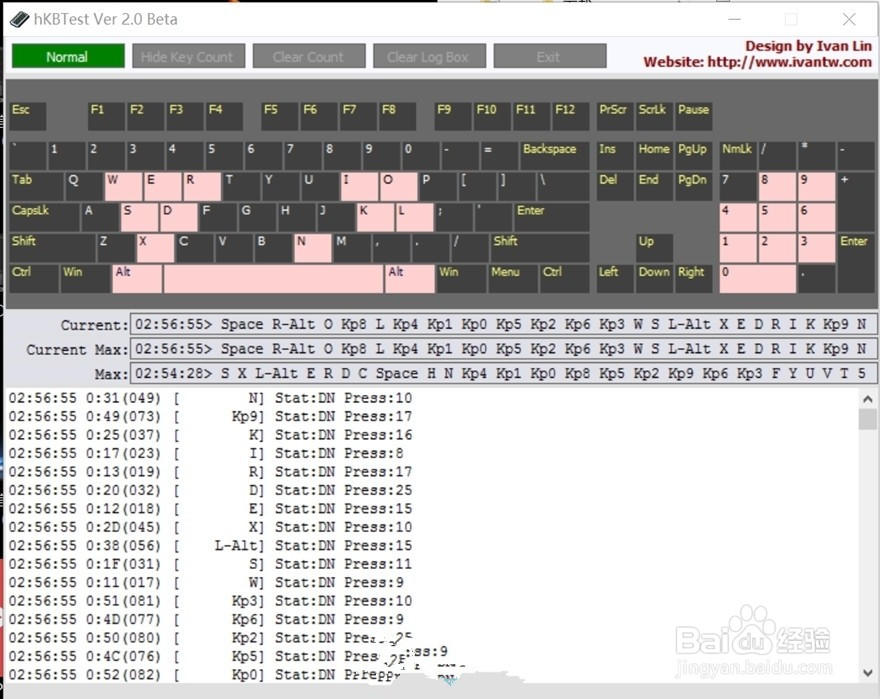The width and height of the screenshot is (880, 699).
Task: Click the log scrollbar up arrow
Action: [x=868, y=399]
